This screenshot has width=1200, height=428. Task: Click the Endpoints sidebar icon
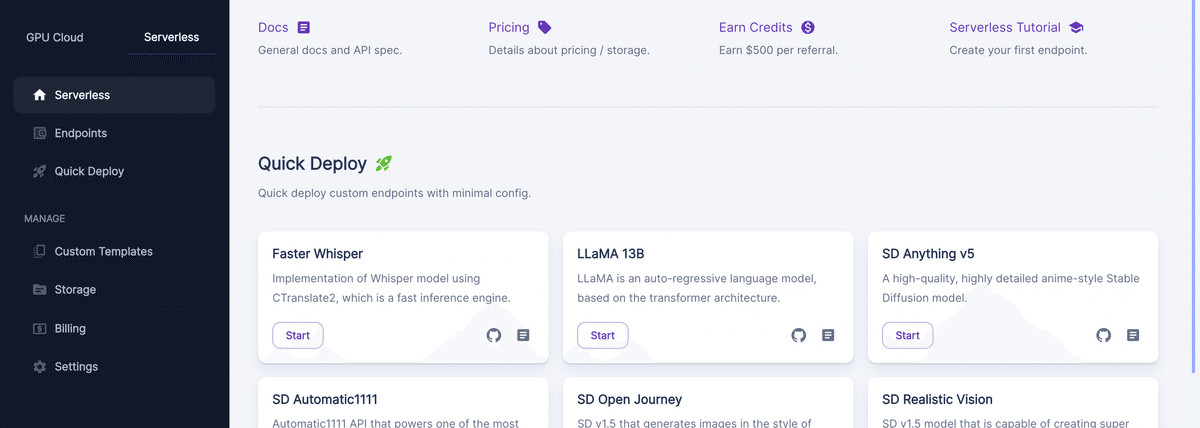pos(40,133)
